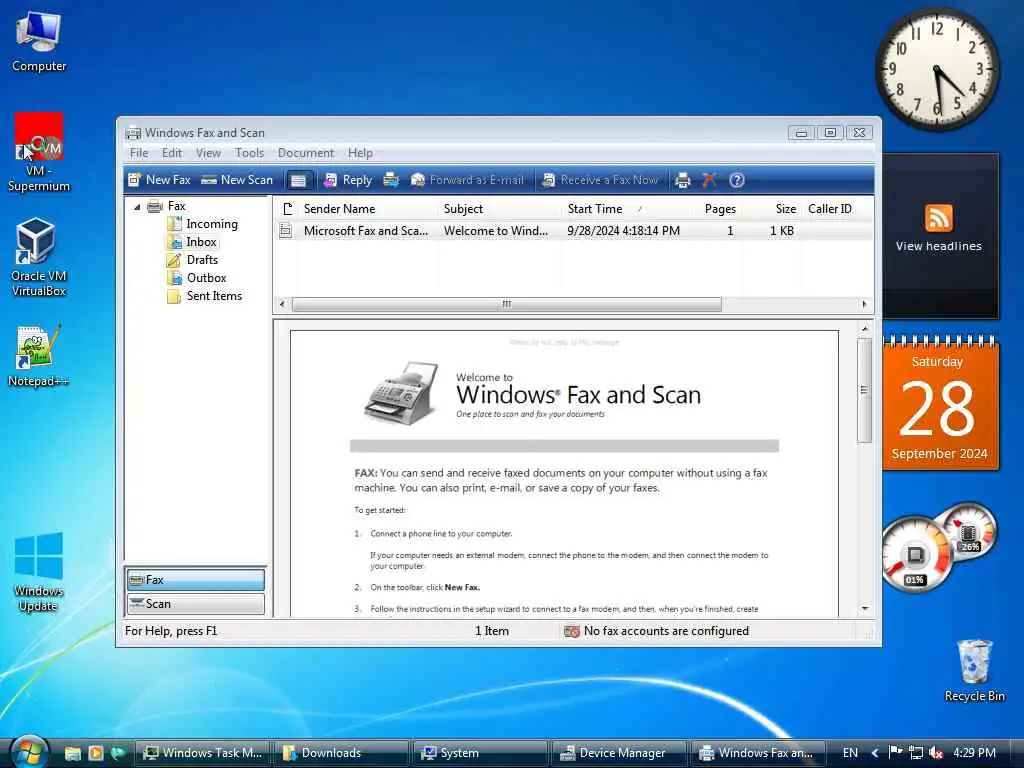Open the Help menu
Screen dimensions: 1024x768
coord(360,153)
